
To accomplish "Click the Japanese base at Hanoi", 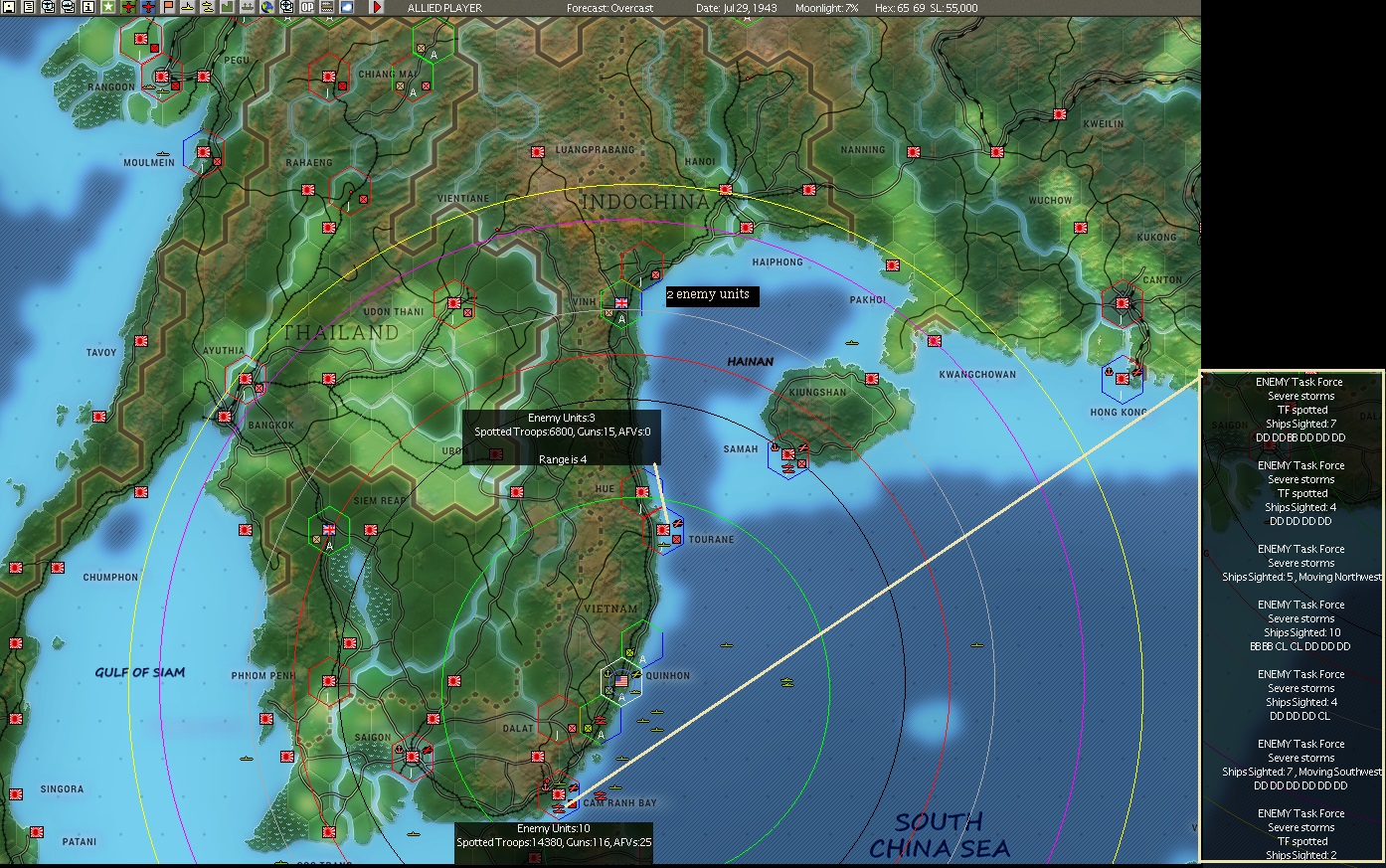I will [726, 190].
